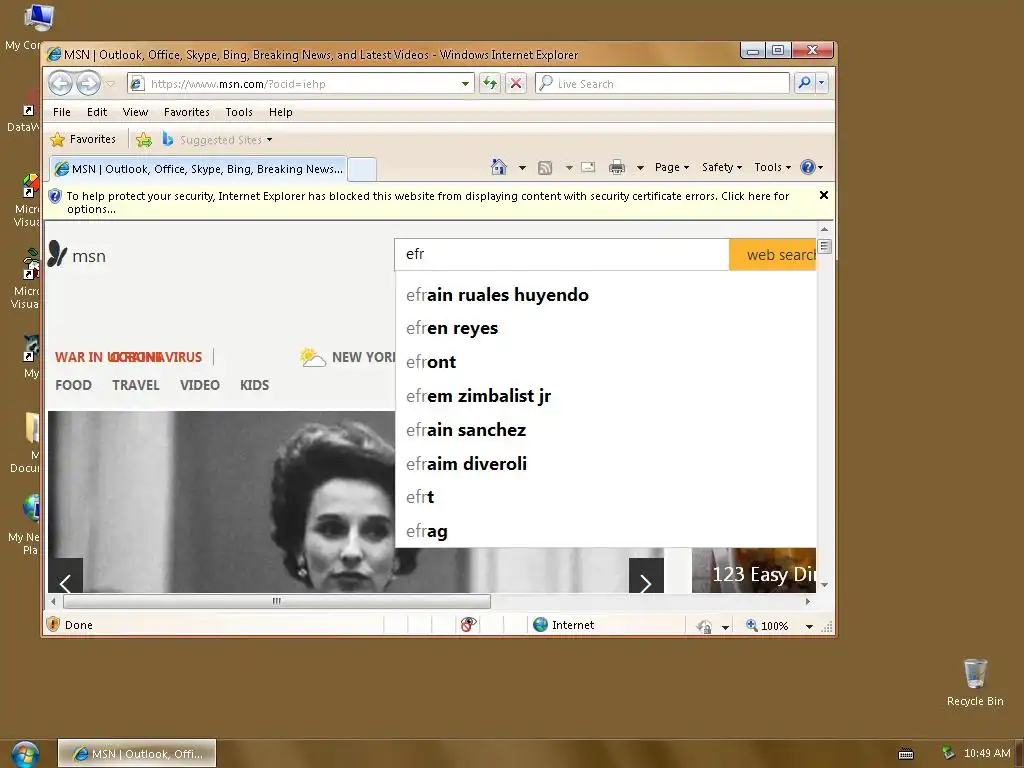Close the security information bar
Screen dimensions: 1024x768
point(824,195)
